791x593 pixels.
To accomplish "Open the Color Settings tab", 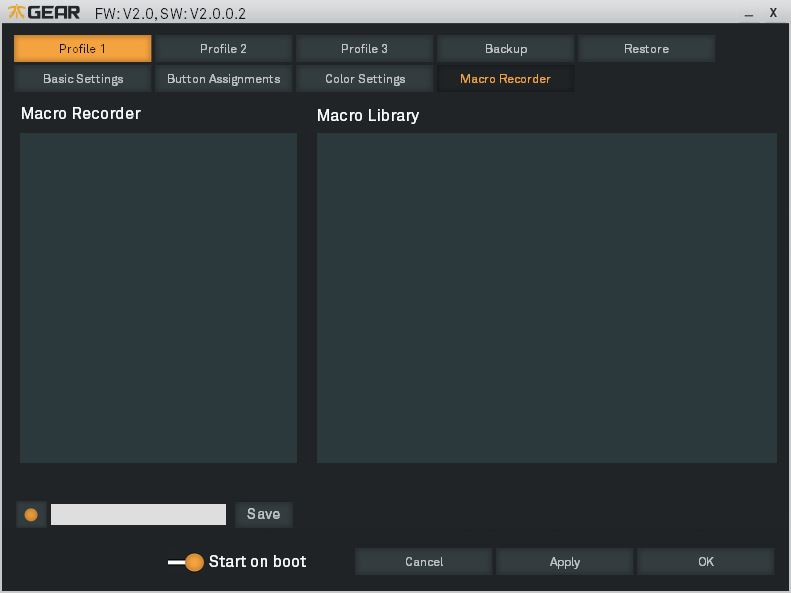I will pyautogui.click(x=364, y=79).
